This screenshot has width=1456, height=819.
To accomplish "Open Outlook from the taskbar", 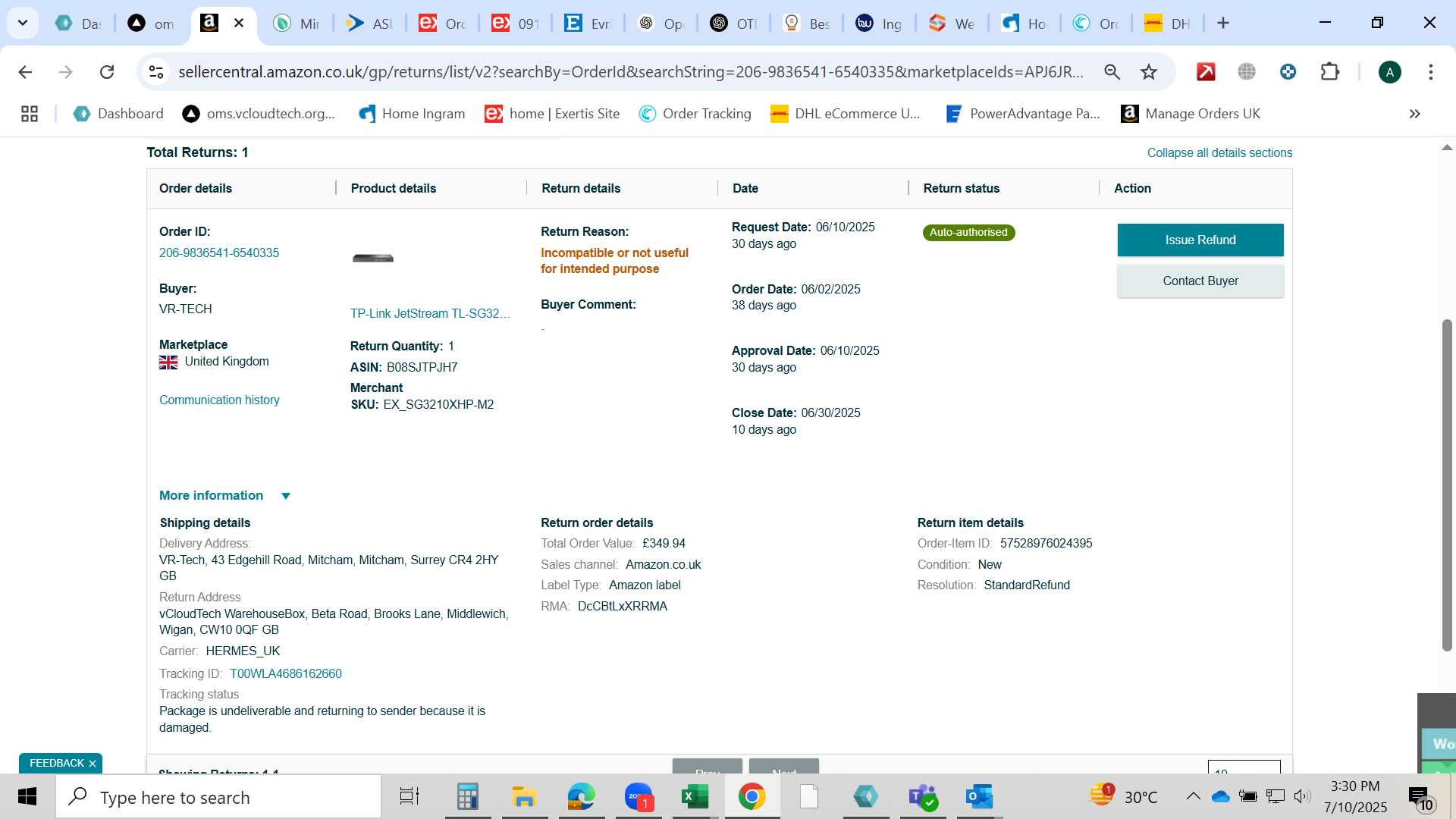I will [979, 797].
